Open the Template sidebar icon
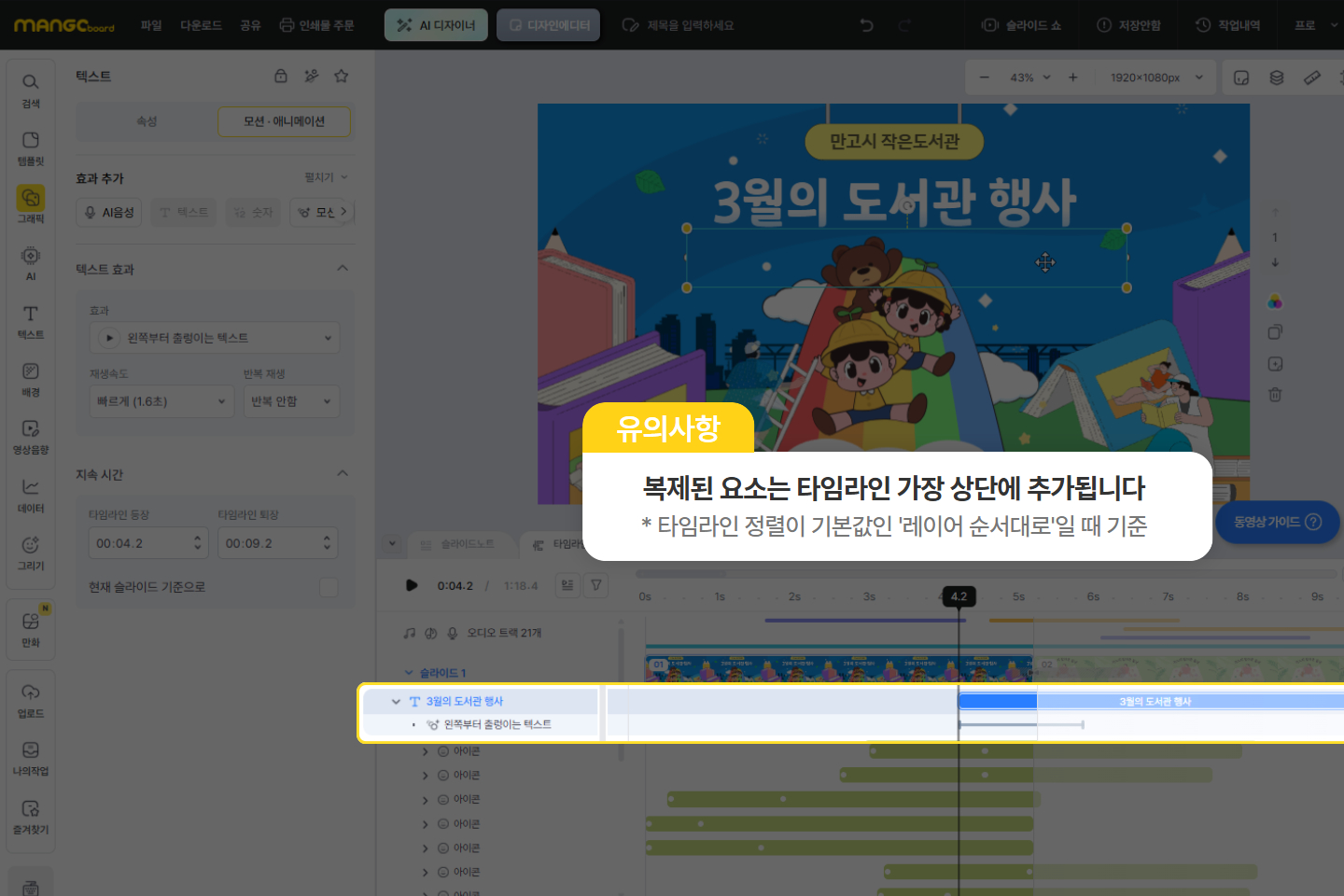Viewport: 1344px width, 896px height. point(31,147)
